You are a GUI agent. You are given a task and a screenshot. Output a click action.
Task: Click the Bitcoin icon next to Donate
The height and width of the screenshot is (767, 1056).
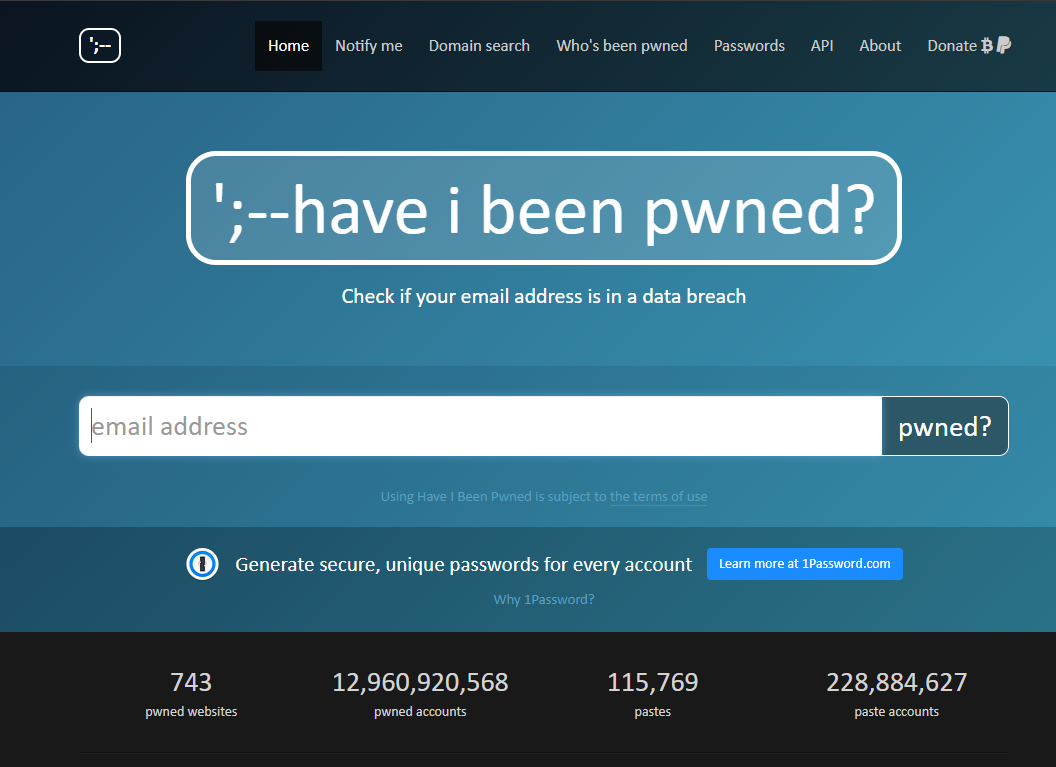pyautogui.click(x=987, y=46)
